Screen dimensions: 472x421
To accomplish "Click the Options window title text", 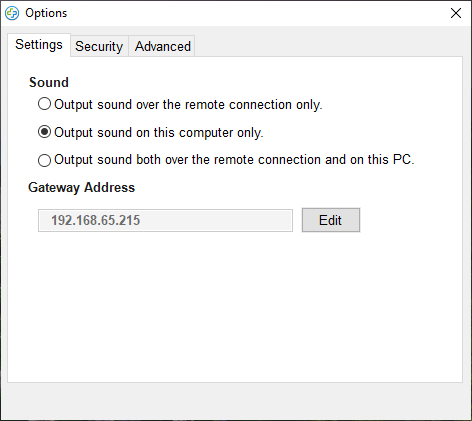I will click(46, 13).
